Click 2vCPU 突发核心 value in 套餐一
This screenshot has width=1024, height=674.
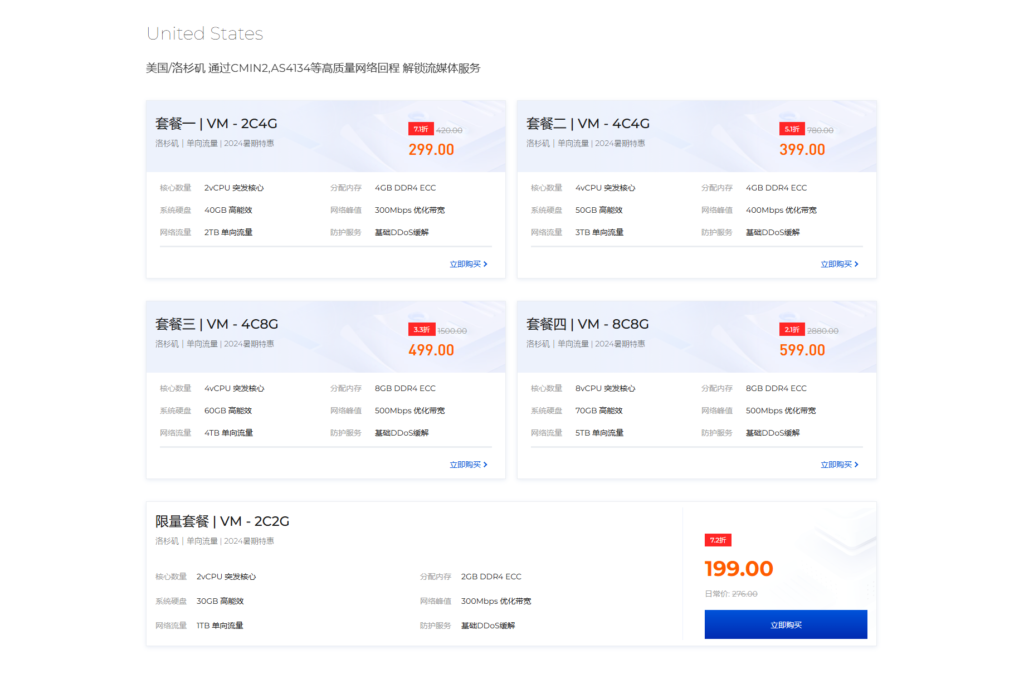(x=234, y=188)
